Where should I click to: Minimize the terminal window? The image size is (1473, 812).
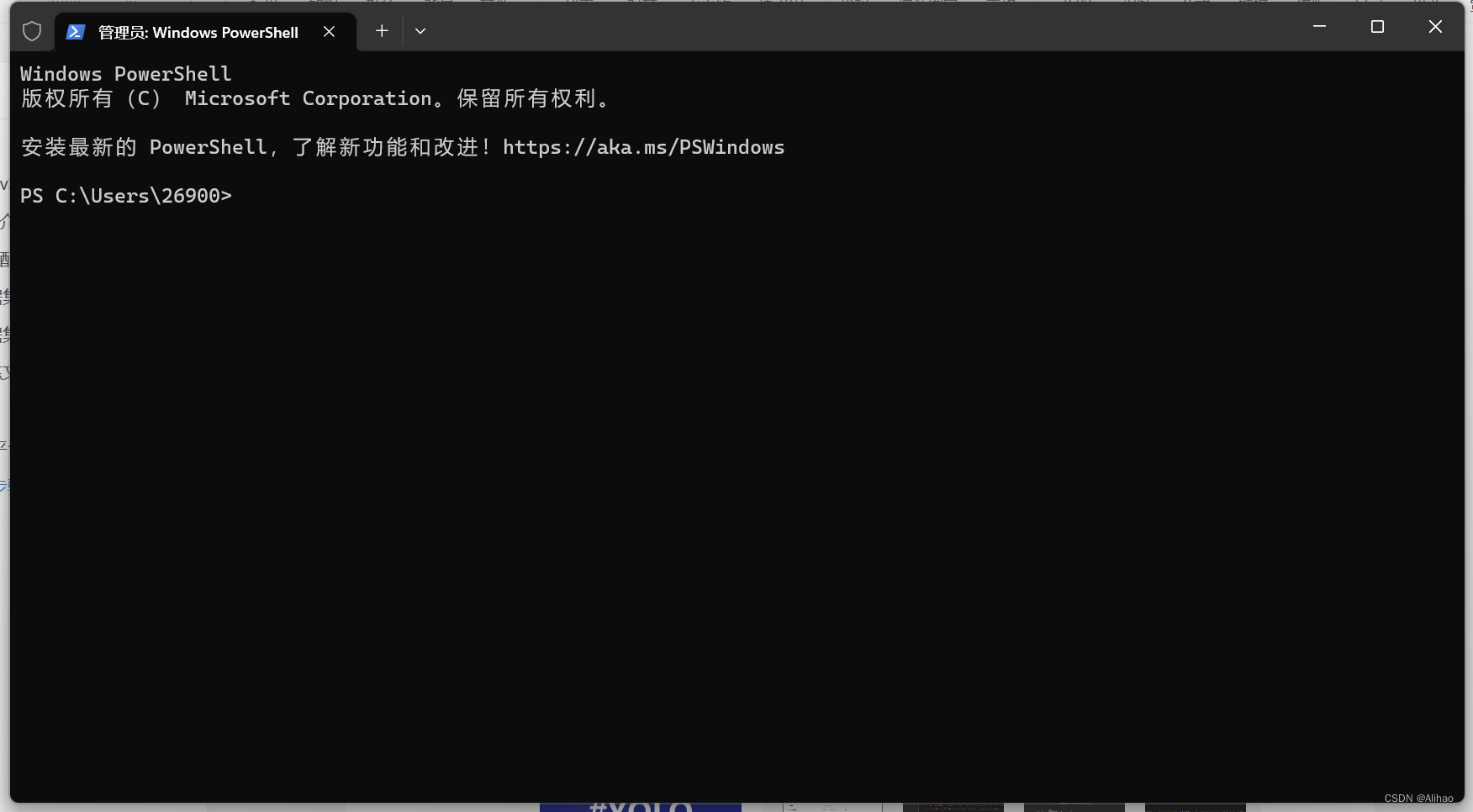1318,26
